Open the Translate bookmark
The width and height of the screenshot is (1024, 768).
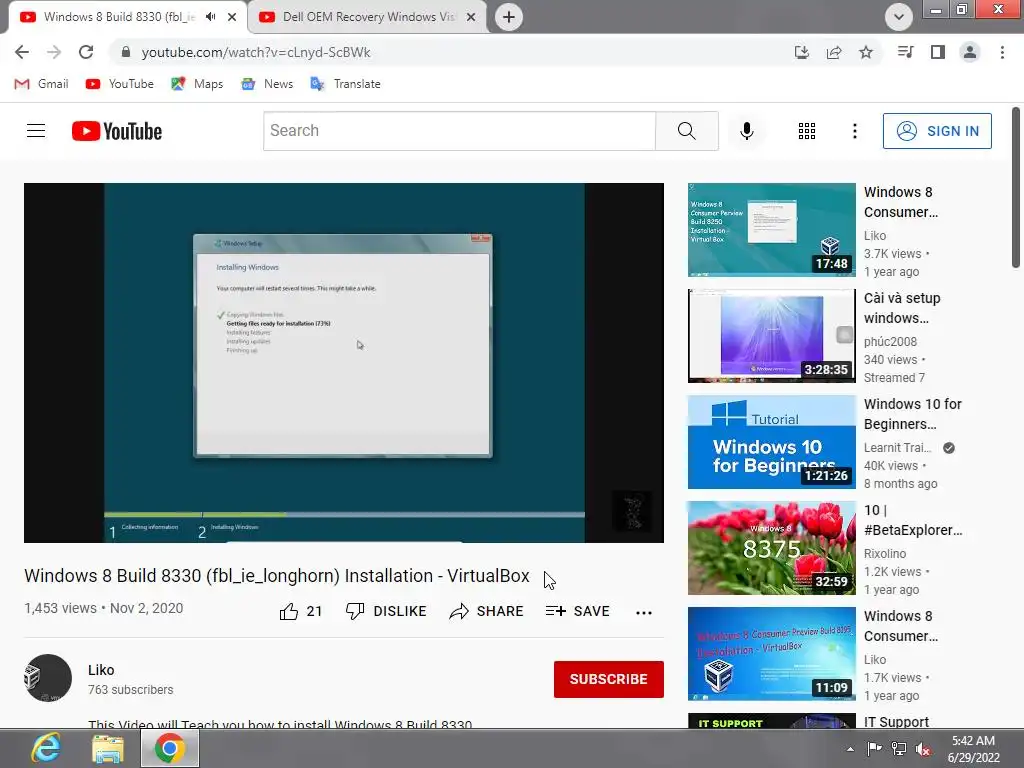345,84
